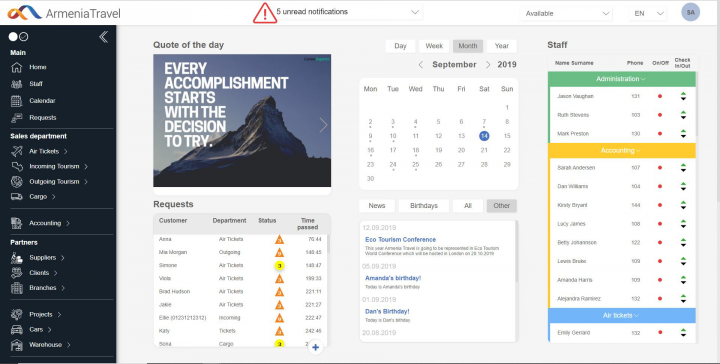Toggle Amanda Harris' check in/out arrows
Screen dimensions: 720x364
[x=683, y=280]
